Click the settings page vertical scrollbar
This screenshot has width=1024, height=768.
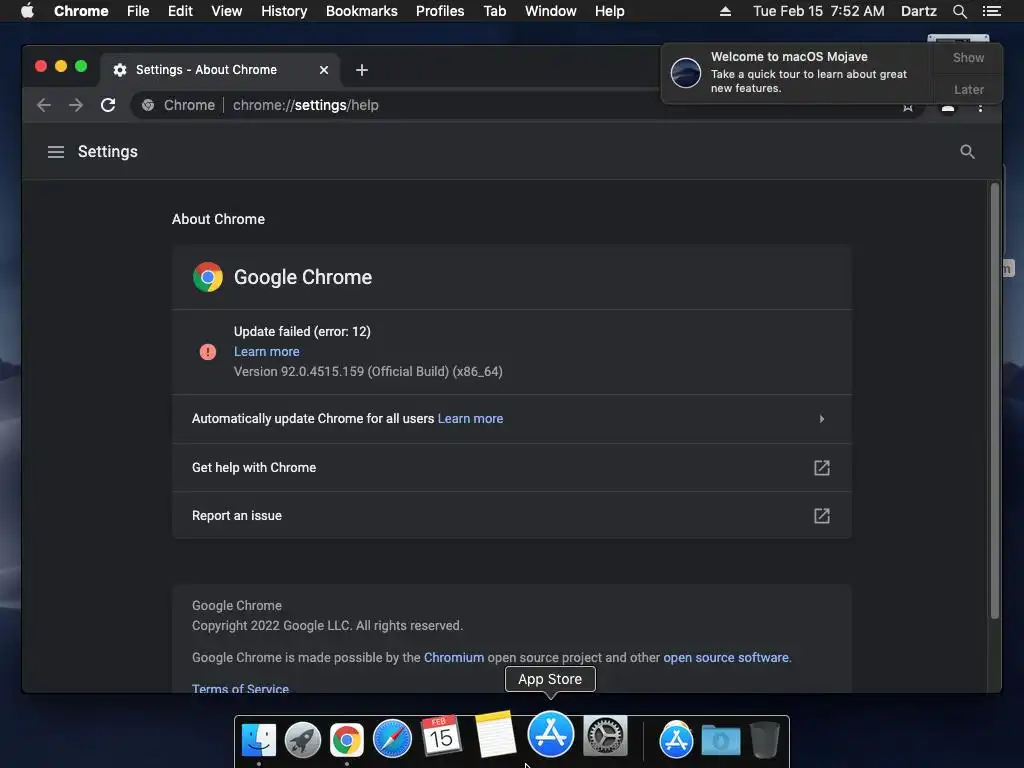[995, 401]
